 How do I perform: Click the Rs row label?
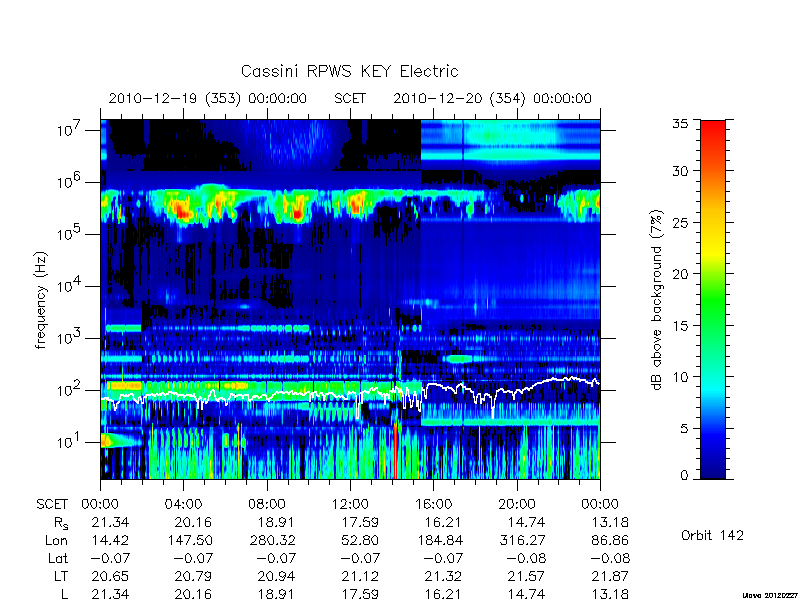point(61,523)
